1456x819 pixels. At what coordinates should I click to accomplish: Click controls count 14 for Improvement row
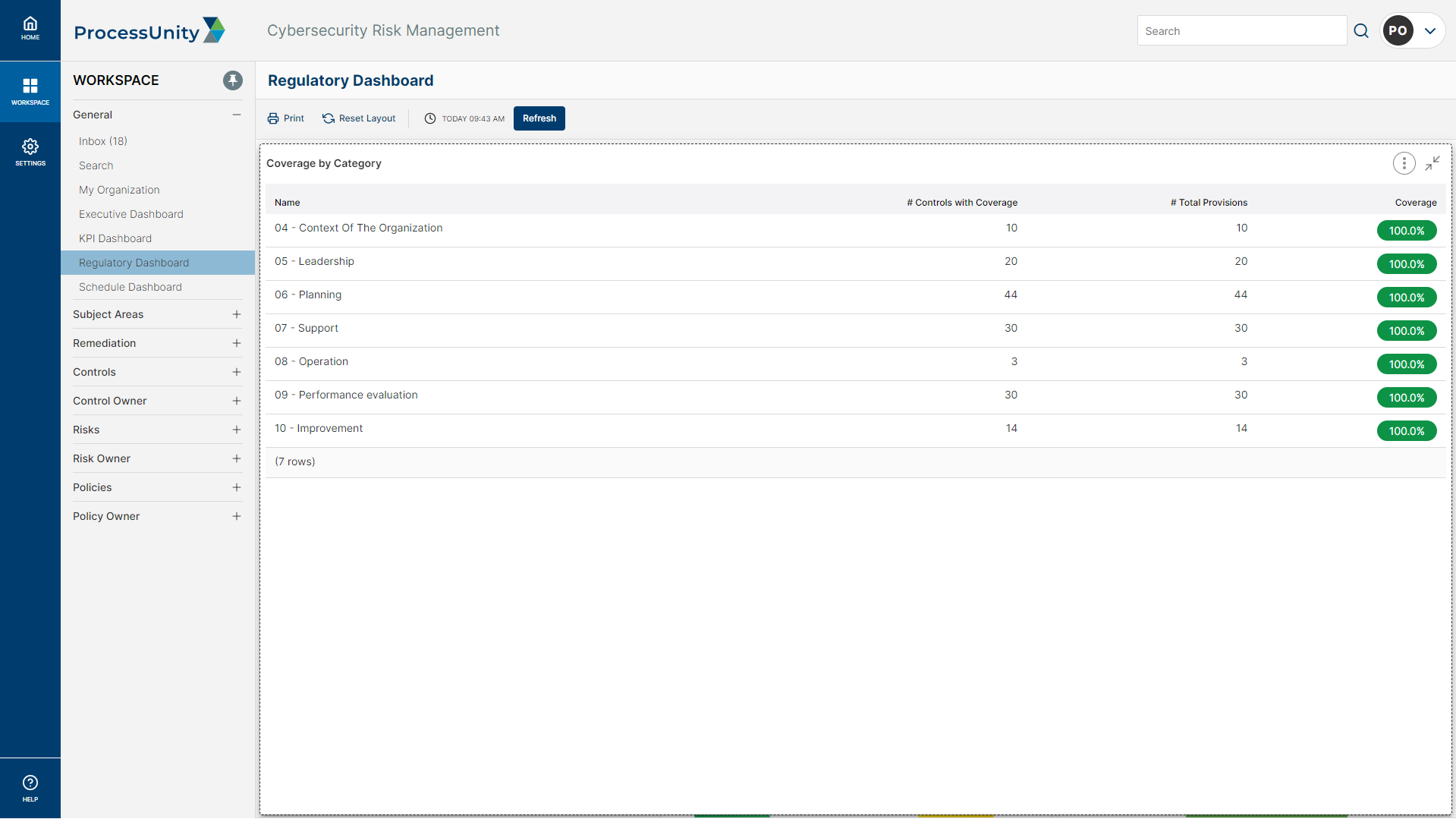pyautogui.click(x=1011, y=428)
